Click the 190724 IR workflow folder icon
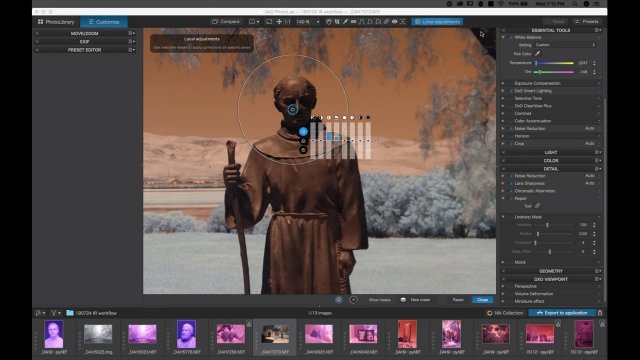 [70, 313]
